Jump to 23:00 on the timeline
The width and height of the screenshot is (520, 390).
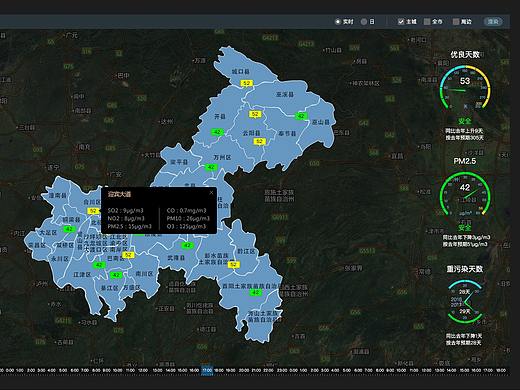[282, 370]
